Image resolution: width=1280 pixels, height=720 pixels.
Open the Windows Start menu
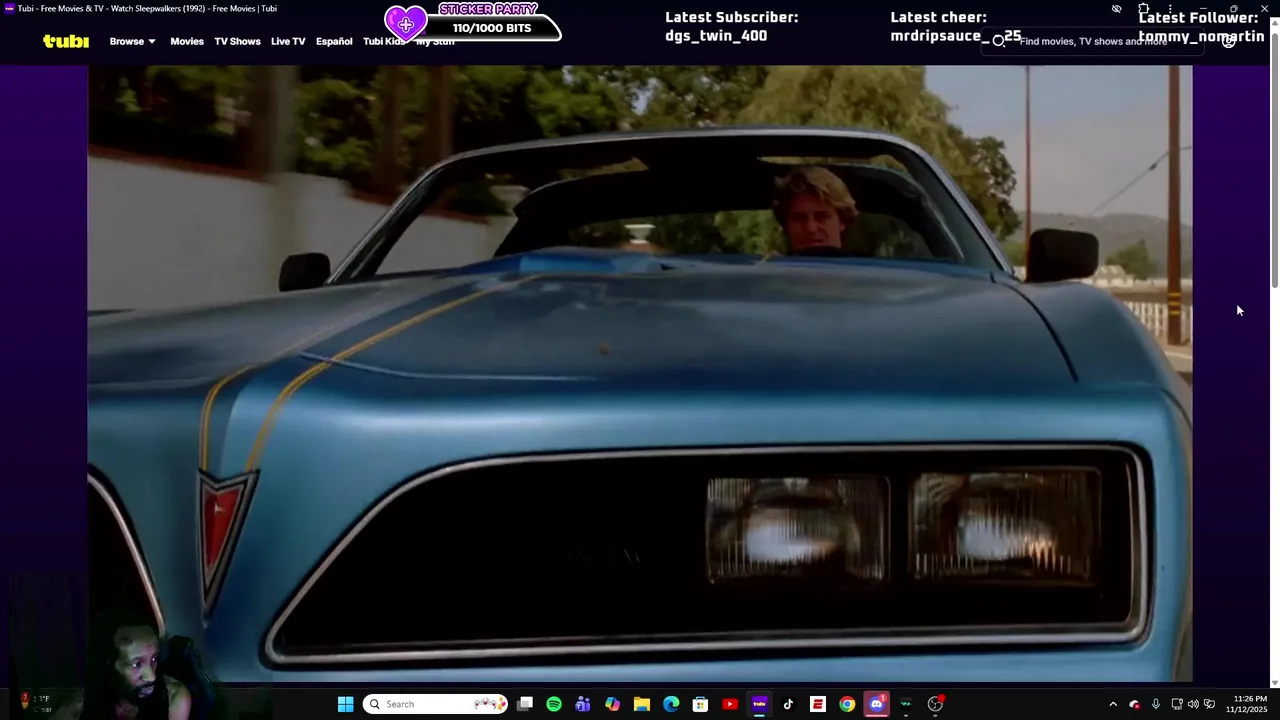pos(345,704)
